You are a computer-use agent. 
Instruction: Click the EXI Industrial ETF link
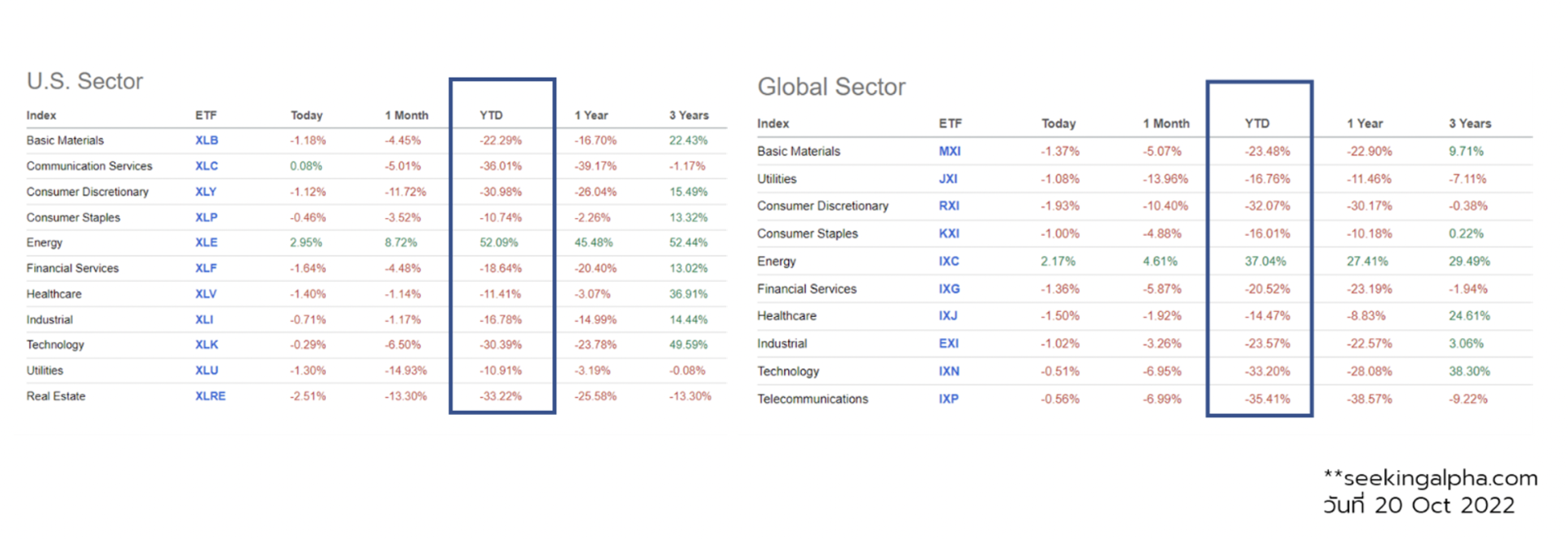pos(948,344)
